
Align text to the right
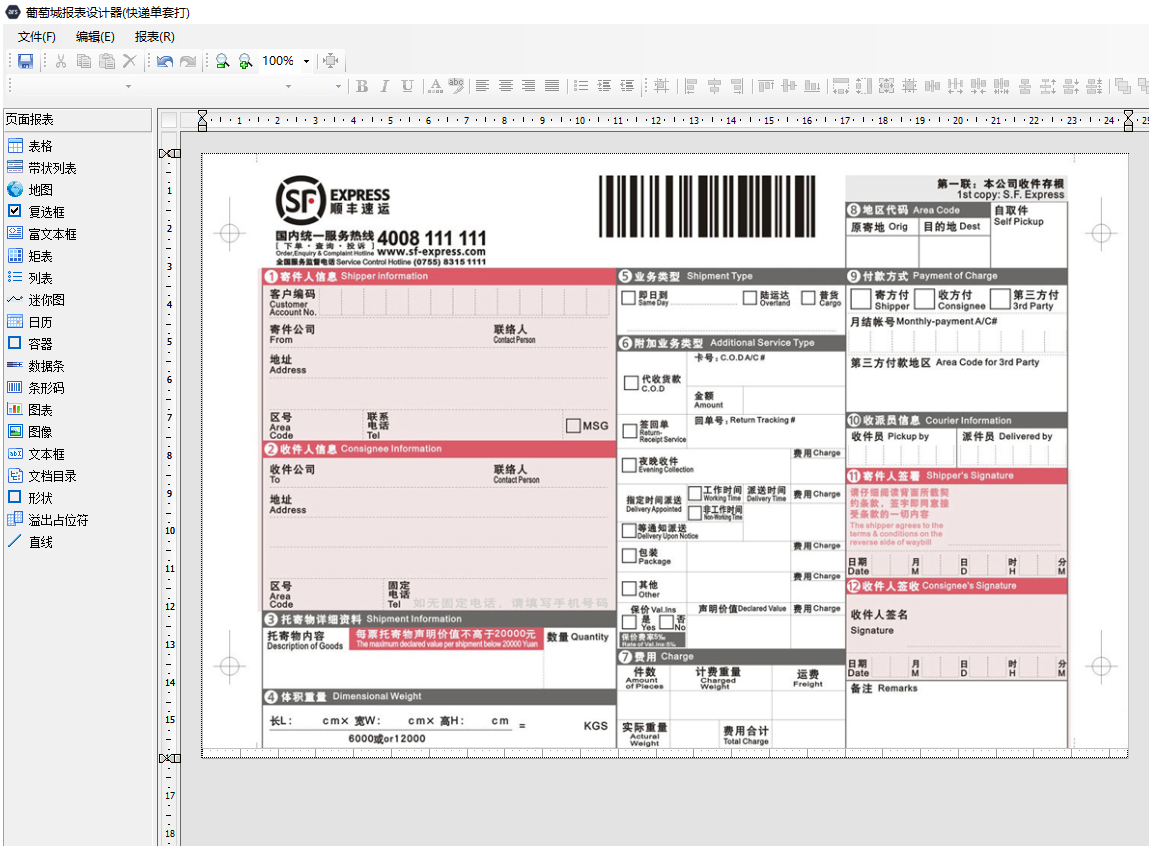pyautogui.click(x=528, y=86)
